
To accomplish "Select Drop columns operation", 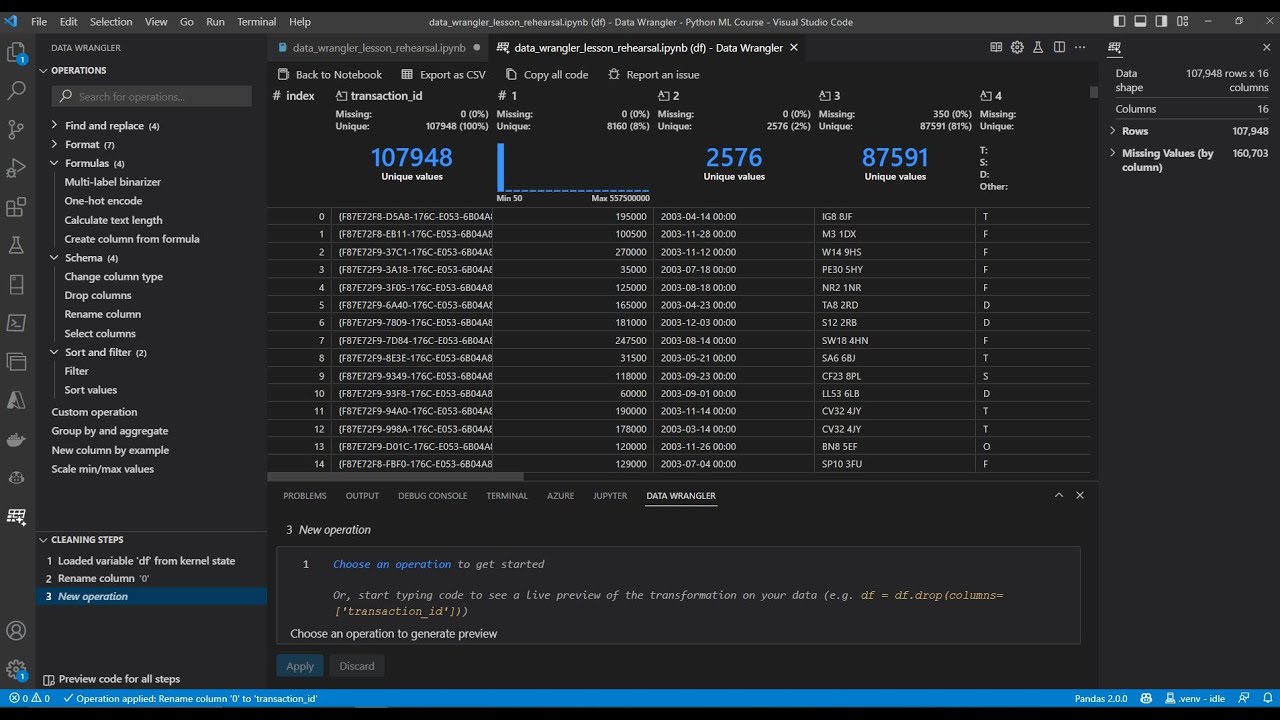I will (98, 296).
